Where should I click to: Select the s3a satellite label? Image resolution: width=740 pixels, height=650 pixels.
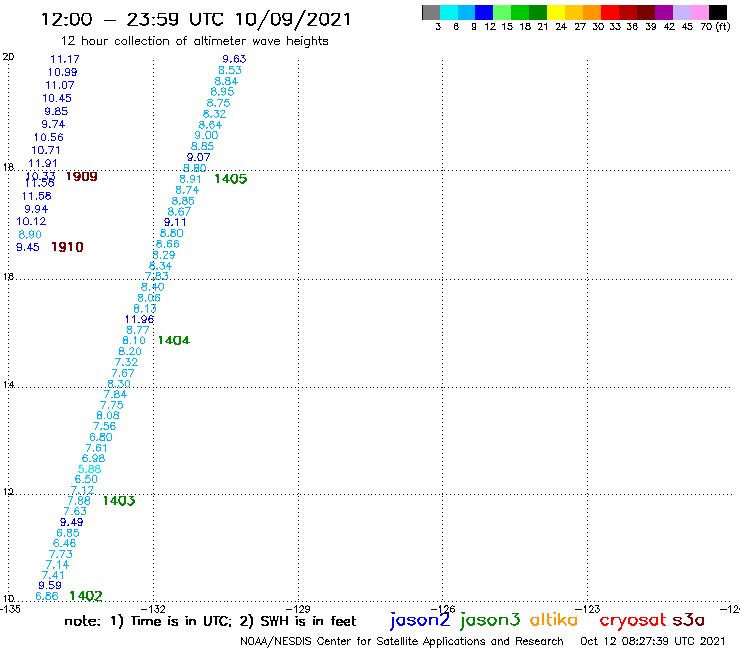tap(688, 620)
